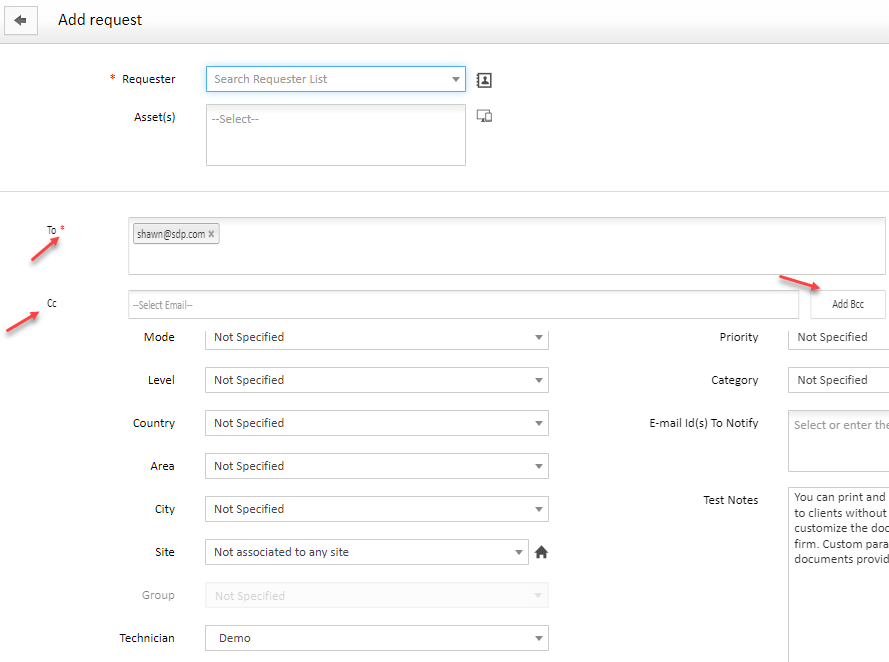Click the Add Bcc button

click(847, 304)
